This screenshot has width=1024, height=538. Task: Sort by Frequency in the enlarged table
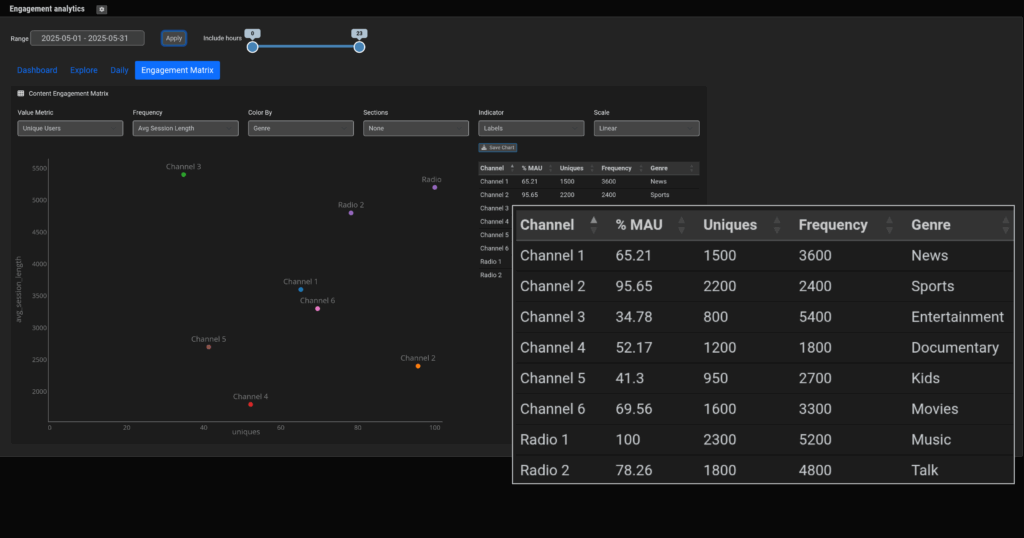888,225
